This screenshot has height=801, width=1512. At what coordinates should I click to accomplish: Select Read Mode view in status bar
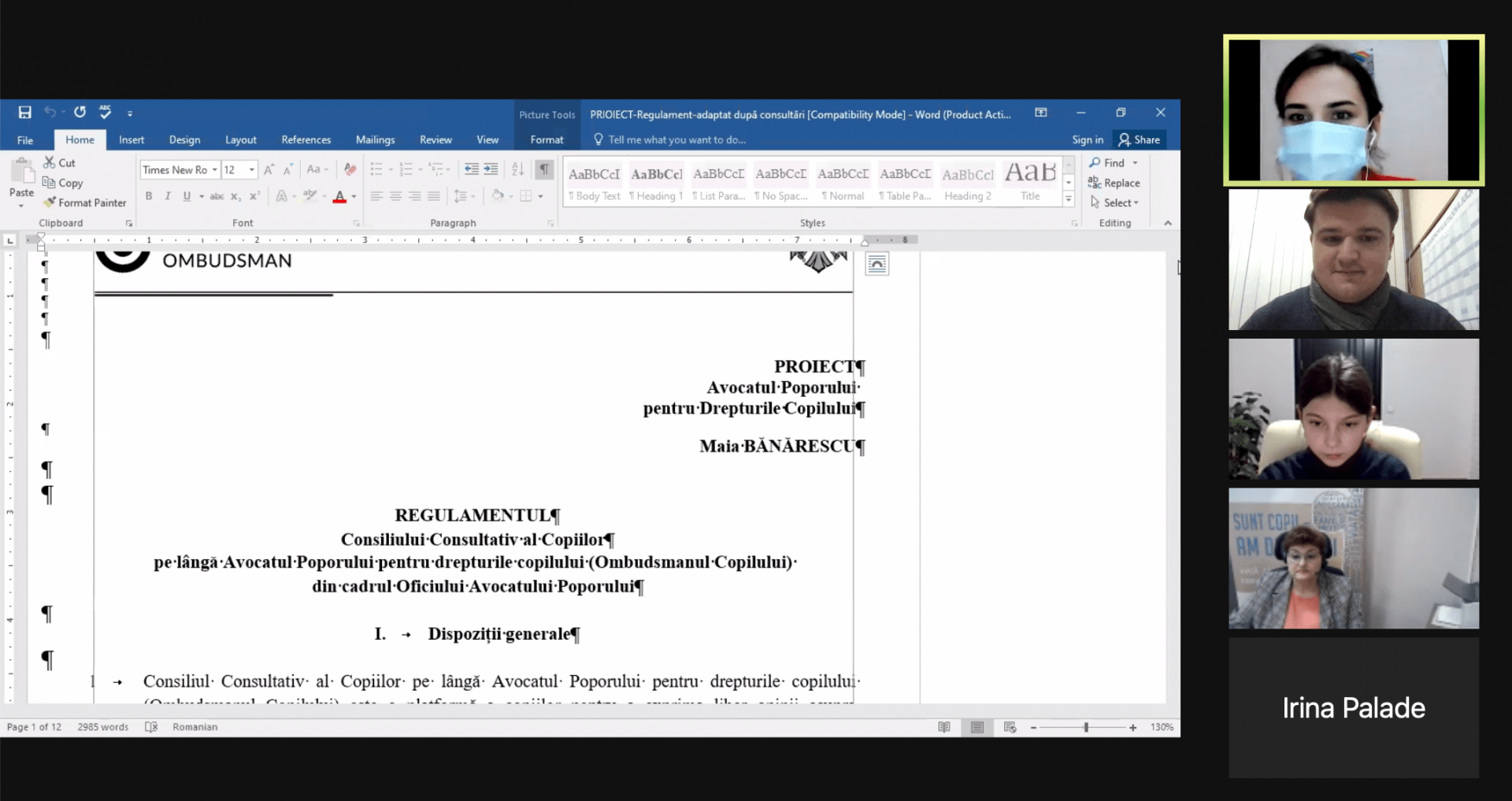pyautogui.click(x=944, y=727)
